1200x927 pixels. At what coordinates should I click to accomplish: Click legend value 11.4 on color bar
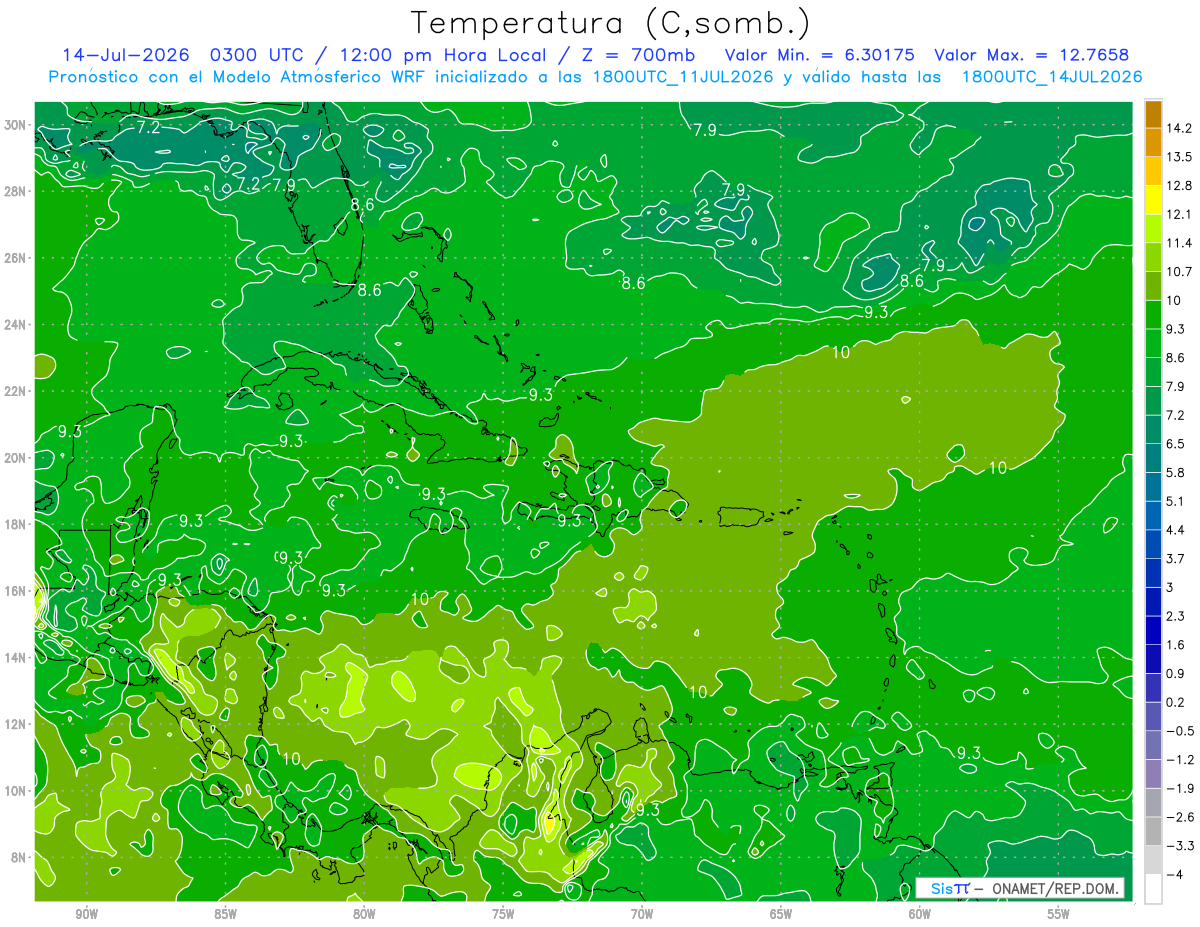pos(1181,243)
